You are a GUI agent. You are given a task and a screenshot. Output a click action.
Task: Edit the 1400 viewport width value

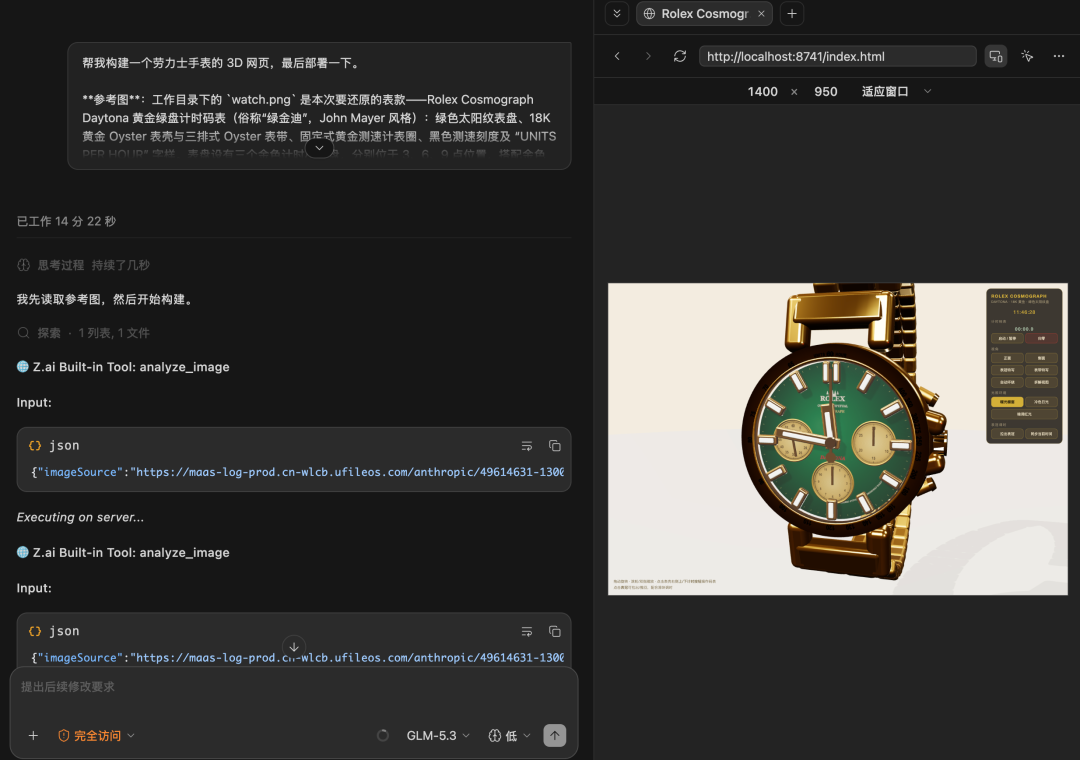762,92
